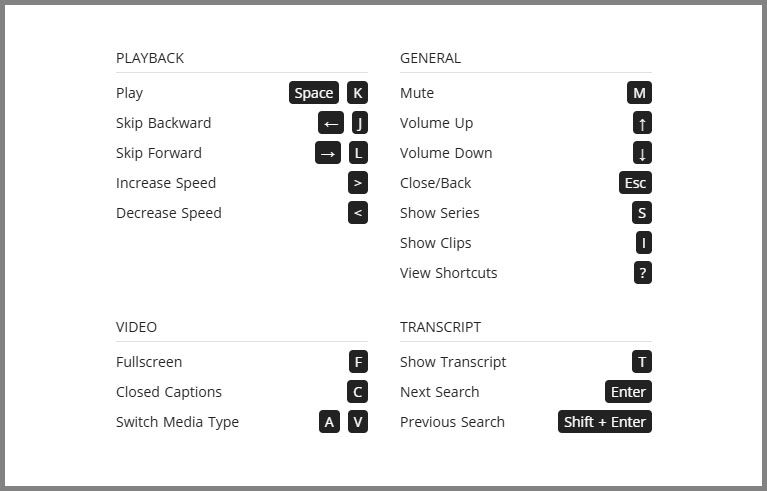
Task: Click the Space key badge for Play
Action: pyautogui.click(x=314, y=93)
